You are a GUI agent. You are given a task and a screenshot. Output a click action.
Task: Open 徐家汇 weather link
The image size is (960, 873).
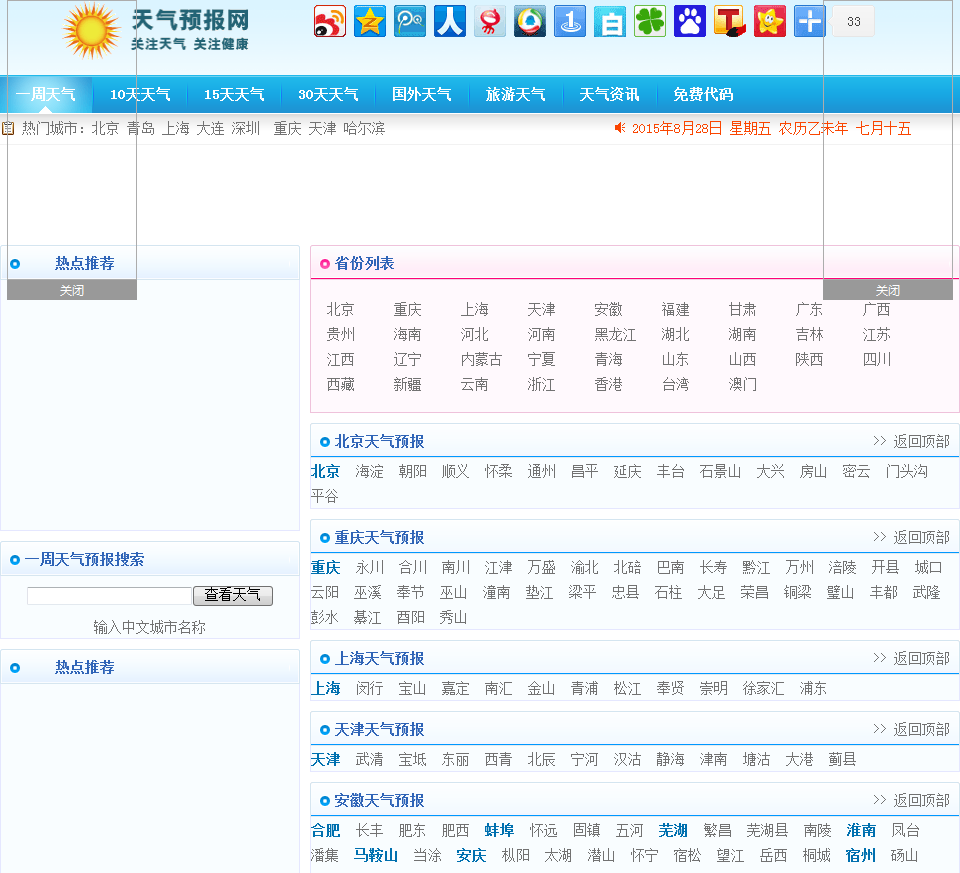[763, 689]
